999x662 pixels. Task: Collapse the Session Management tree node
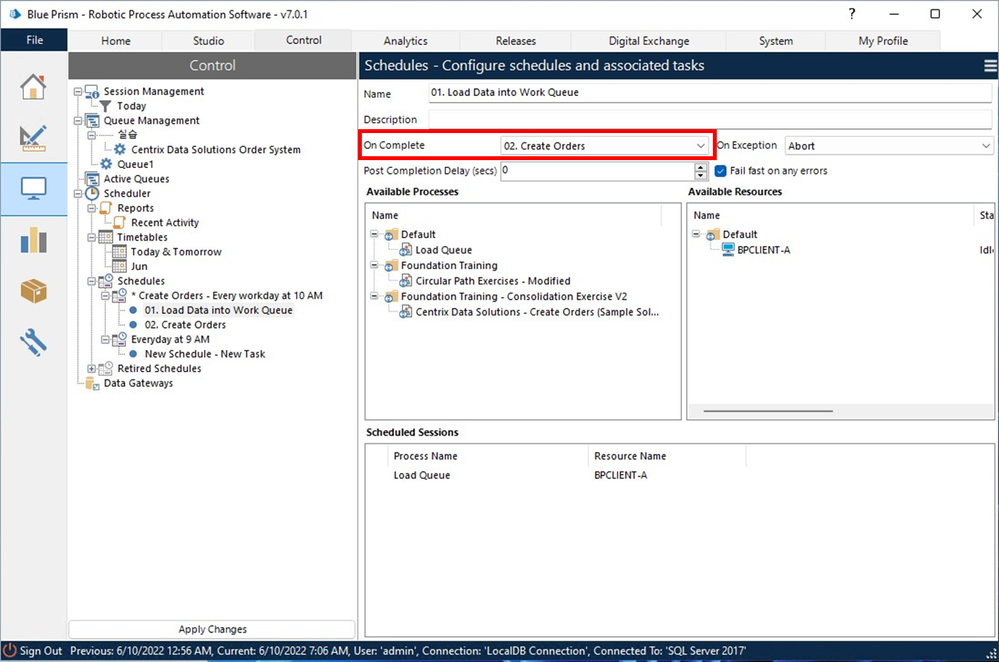(x=78, y=92)
